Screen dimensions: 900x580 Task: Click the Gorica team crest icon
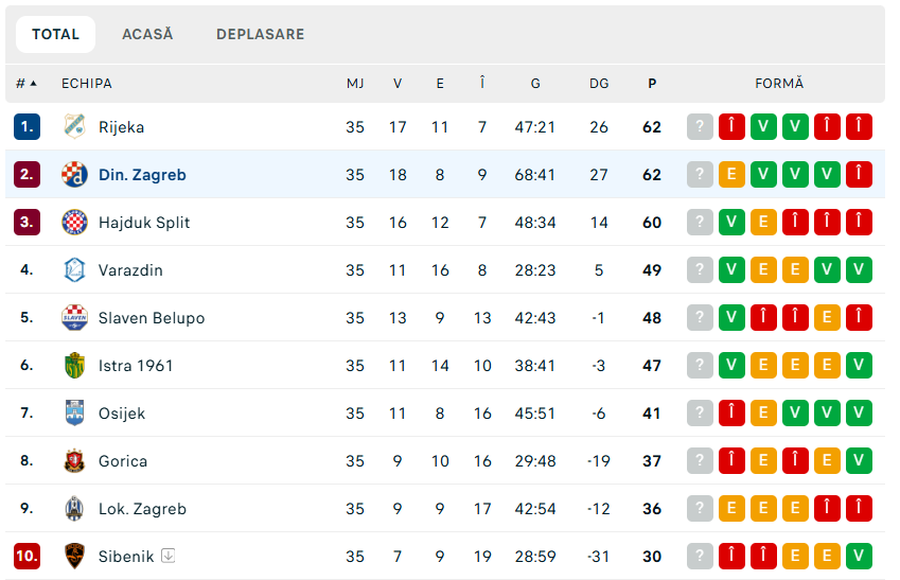[75, 461]
